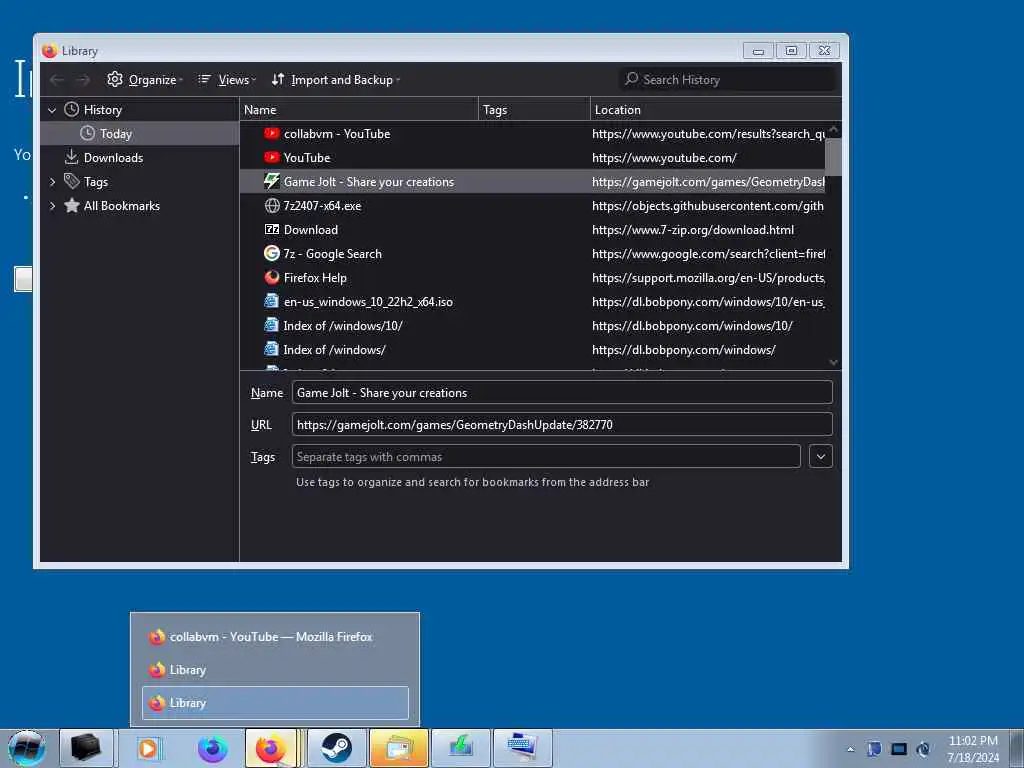1024x768 pixels.
Task: Select the highlighted Library entry in taskbar popup
Action: point(275,703)
